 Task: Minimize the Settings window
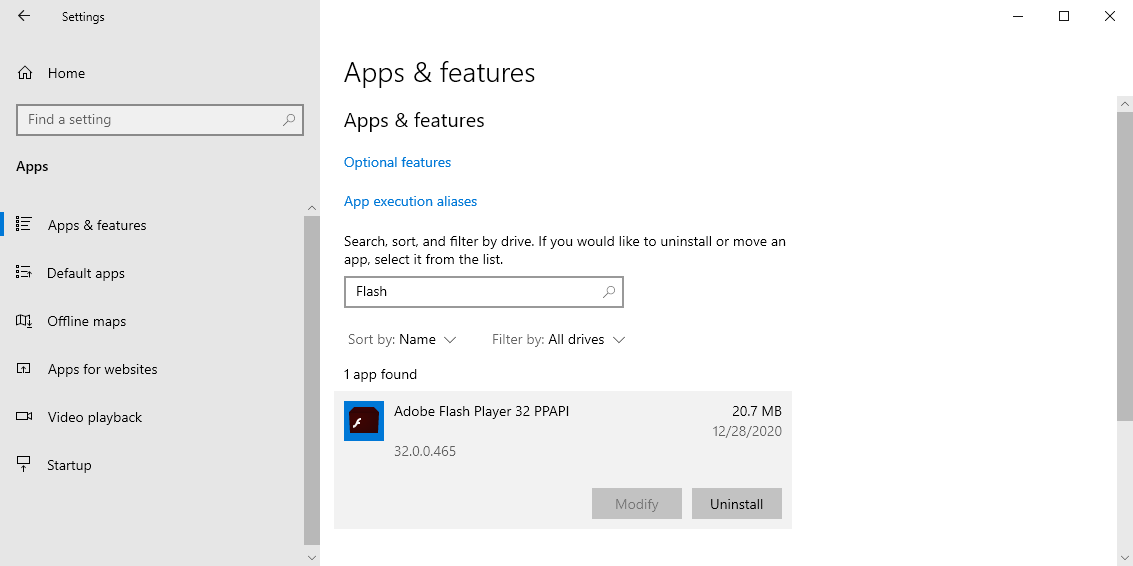[1018, 16]
